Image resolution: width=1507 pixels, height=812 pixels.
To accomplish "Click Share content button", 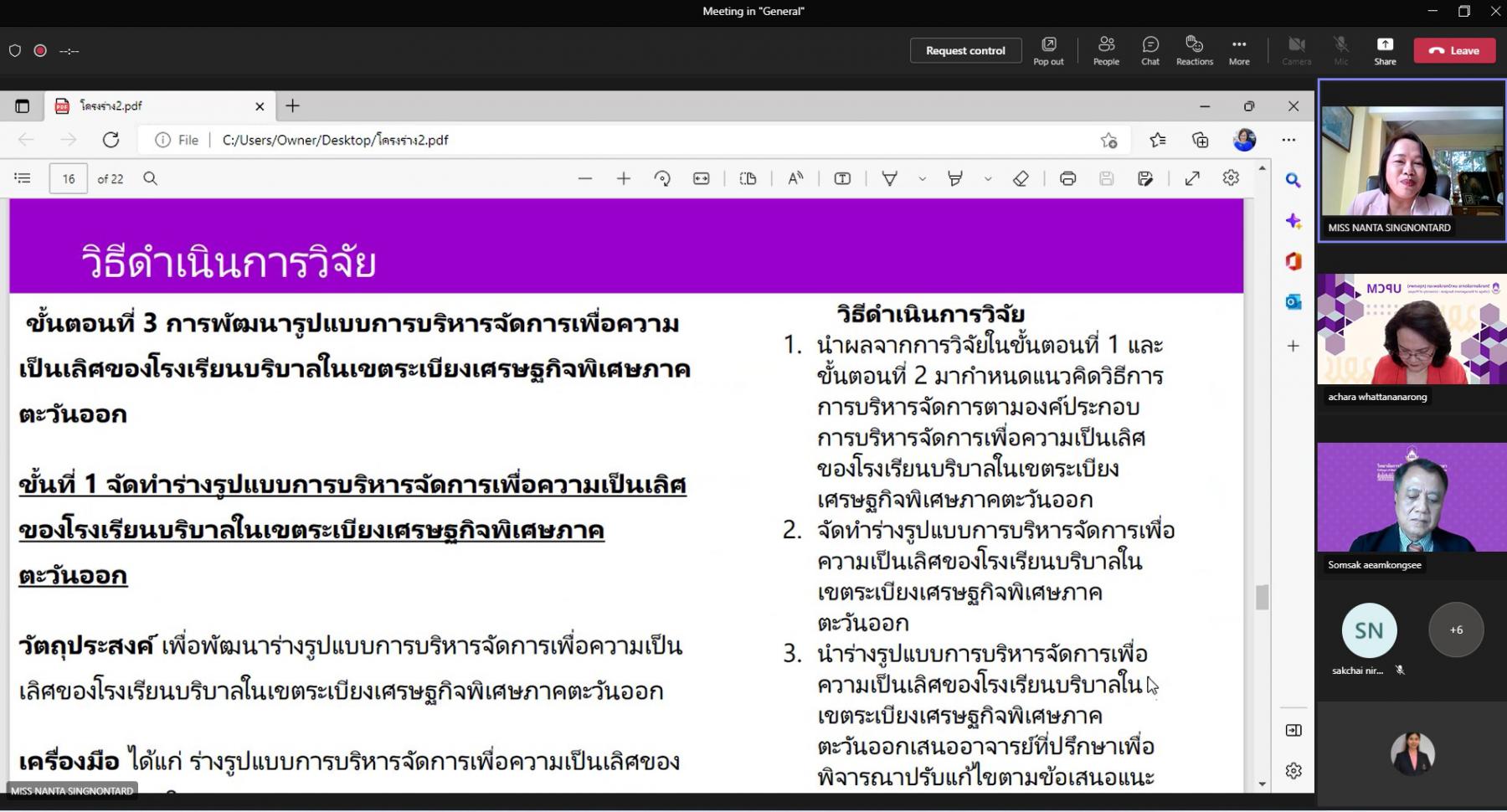I will pos(1385,51).
